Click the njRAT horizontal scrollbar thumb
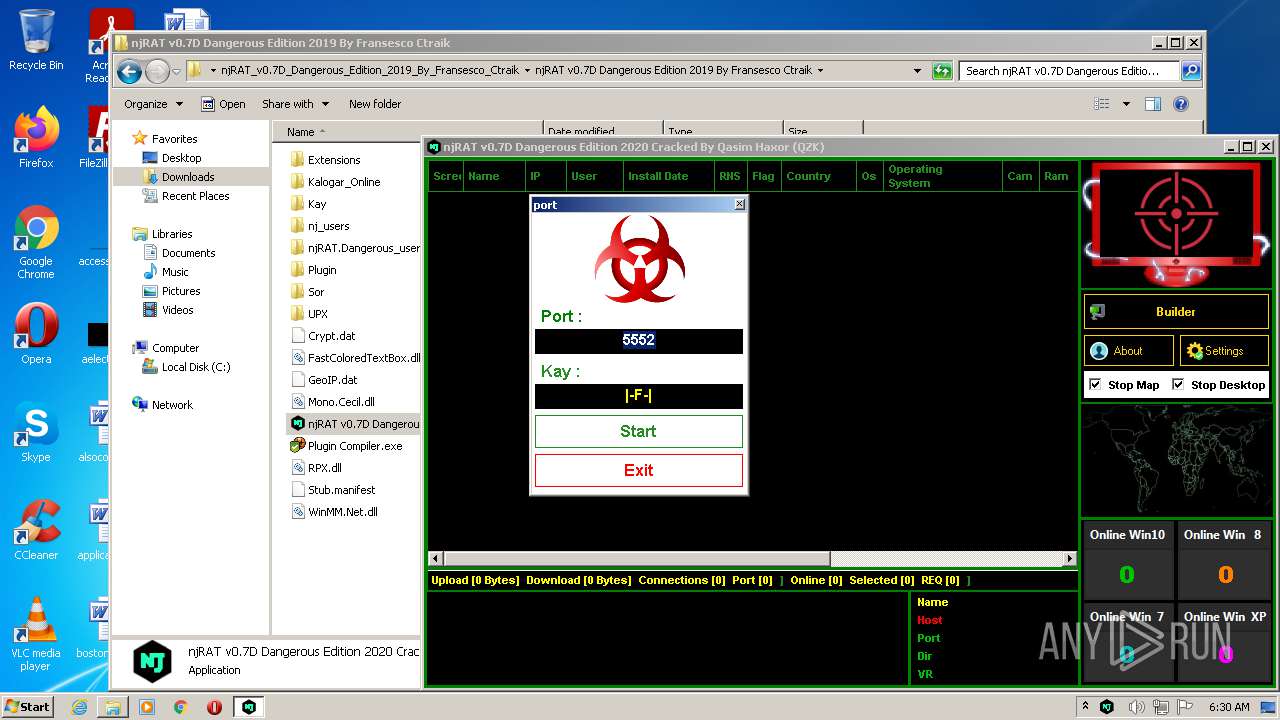This screenshot has width=1280, height=720. 636,559
